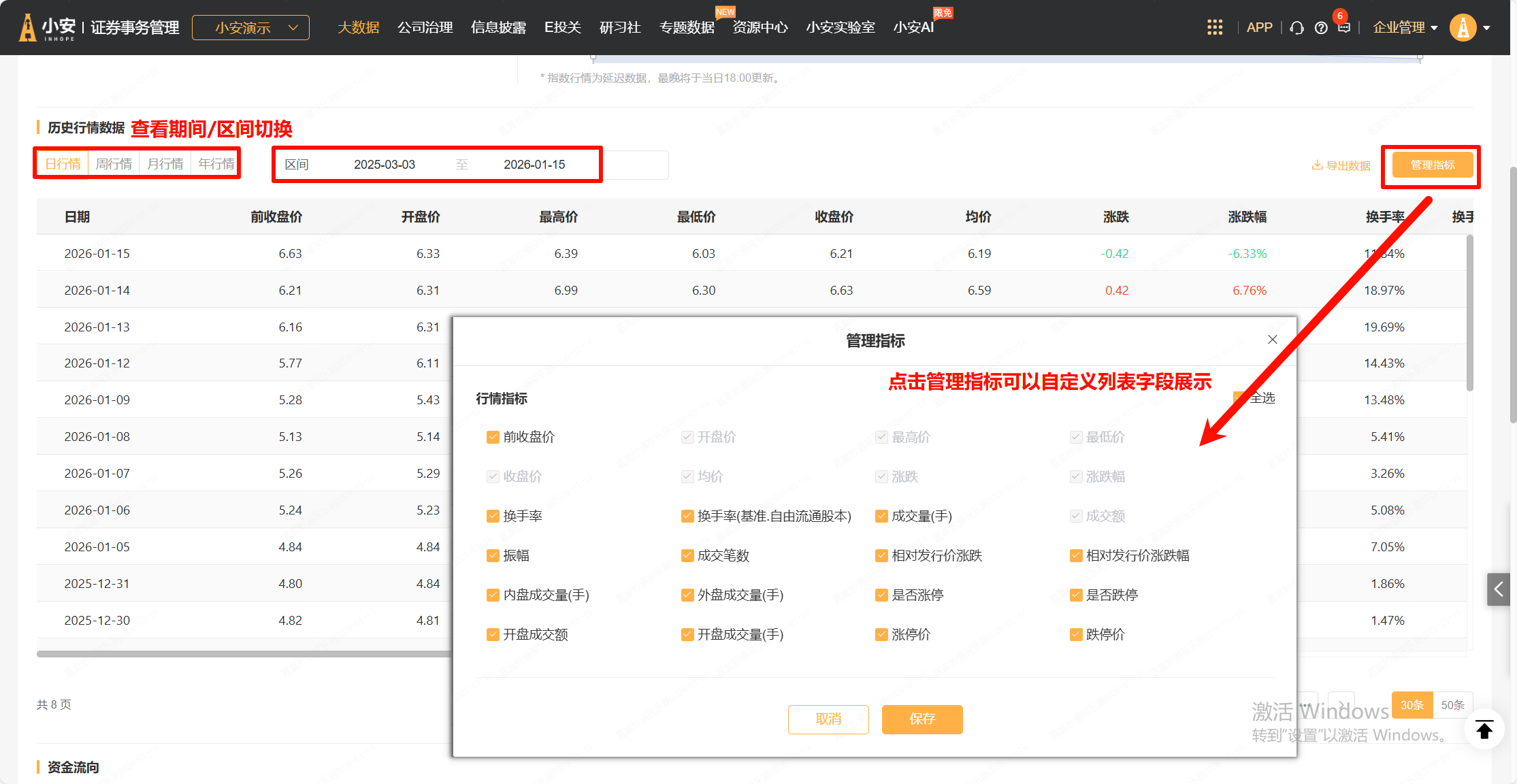Uncheck the 前收盘价 checkbox
The image size is (1517, 784).
(493, 437)
